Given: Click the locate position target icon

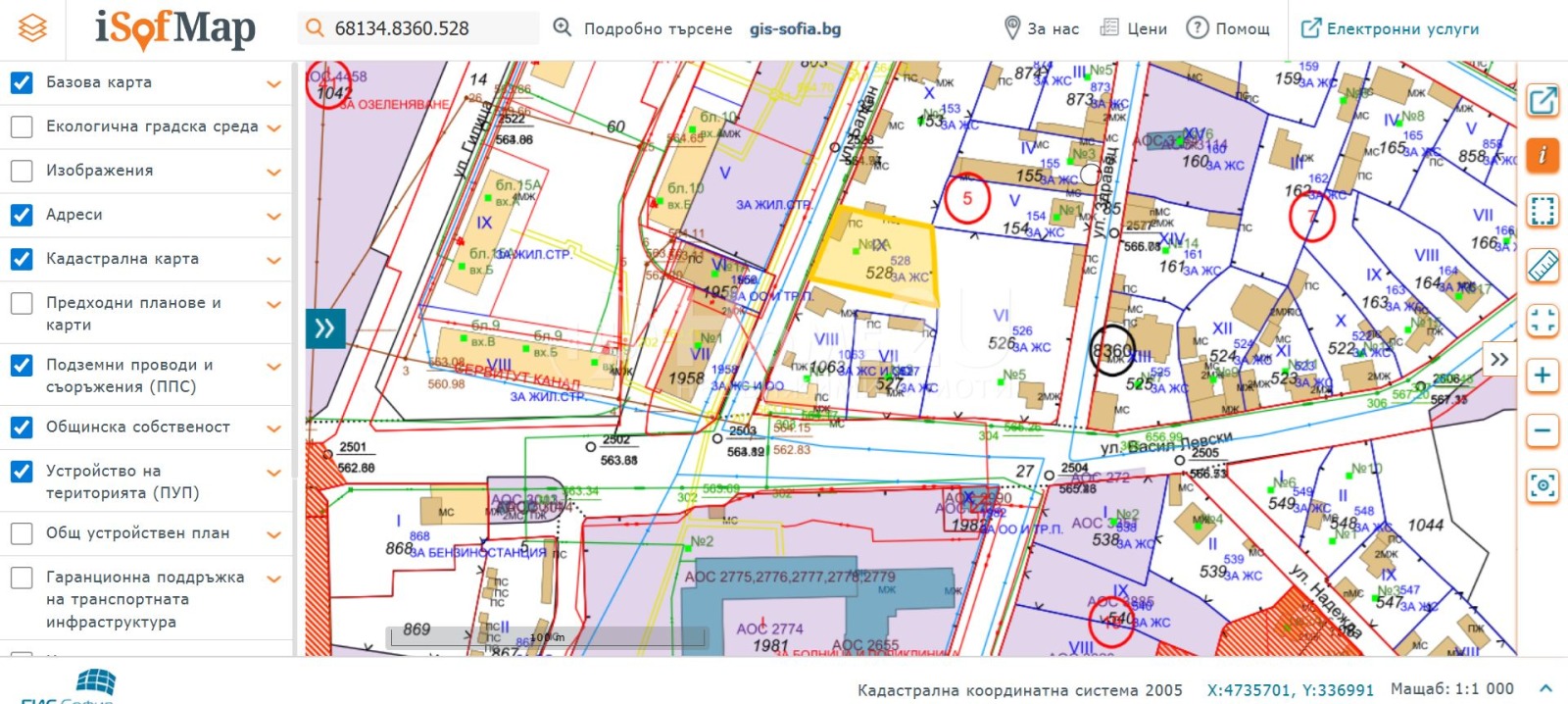Looking at the screenshot, I should click(1543, 485).
